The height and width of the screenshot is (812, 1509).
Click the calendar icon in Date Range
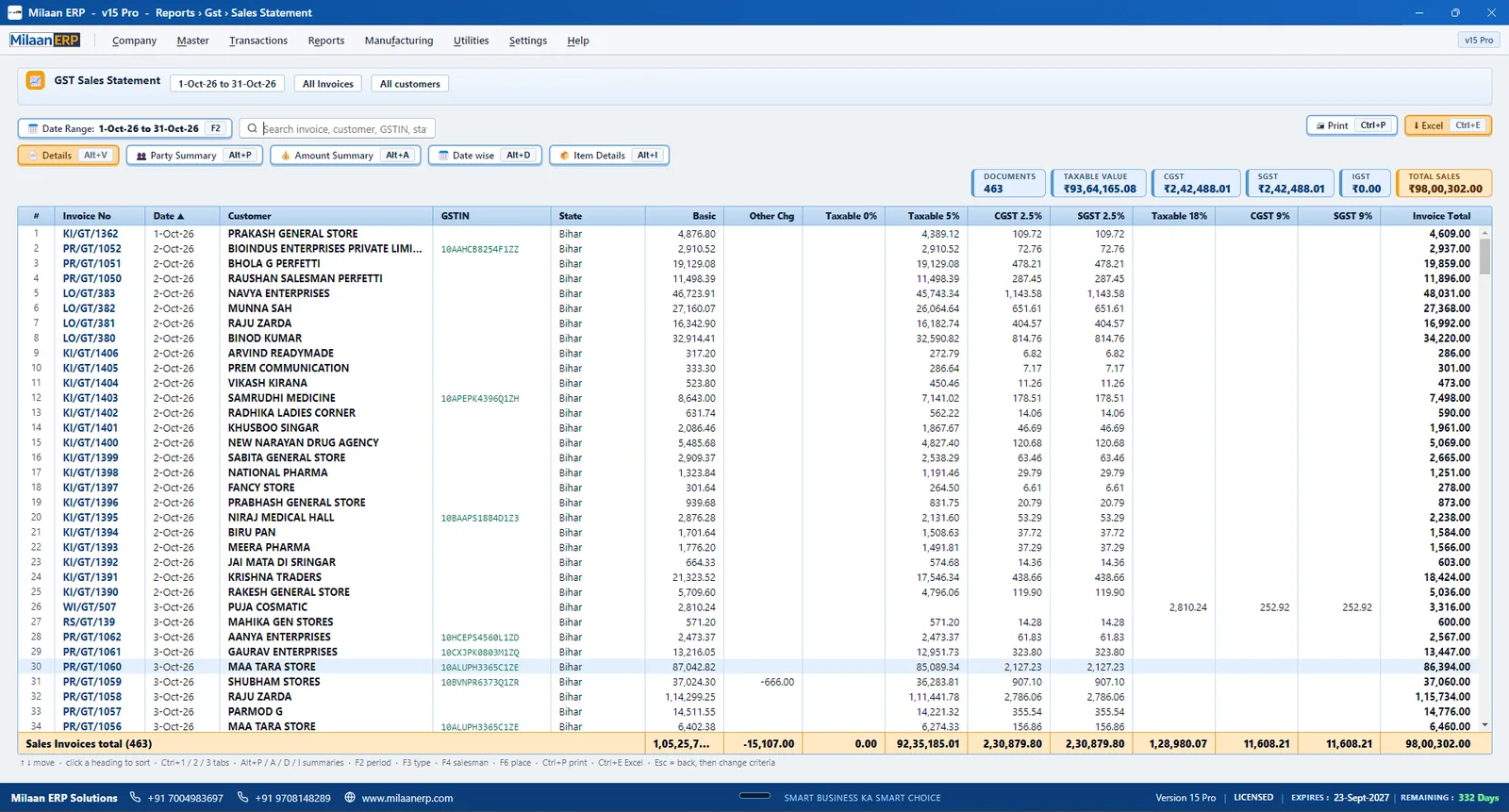[33, 129]
